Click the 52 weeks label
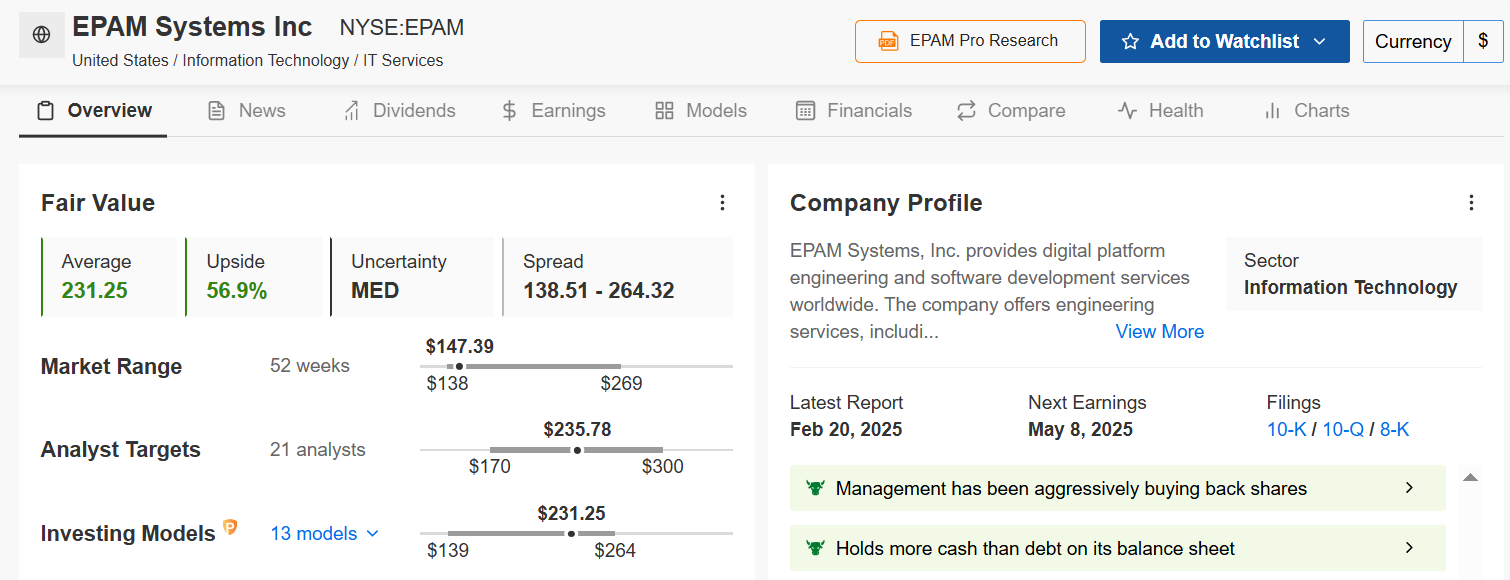 click(x=310, y=366)
